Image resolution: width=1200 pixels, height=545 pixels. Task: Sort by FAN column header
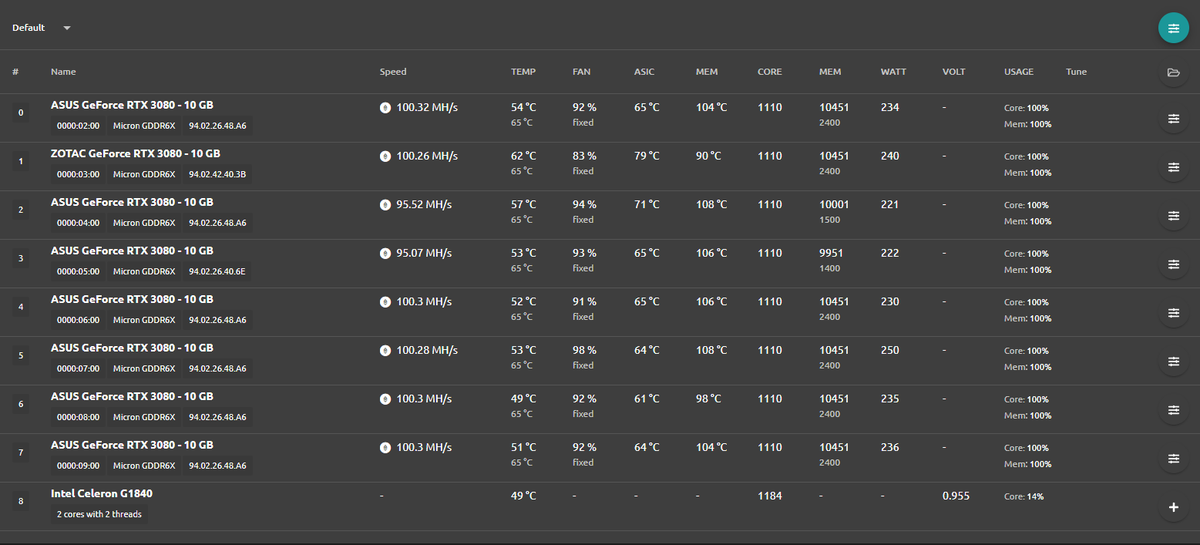[x=581, y=72]
